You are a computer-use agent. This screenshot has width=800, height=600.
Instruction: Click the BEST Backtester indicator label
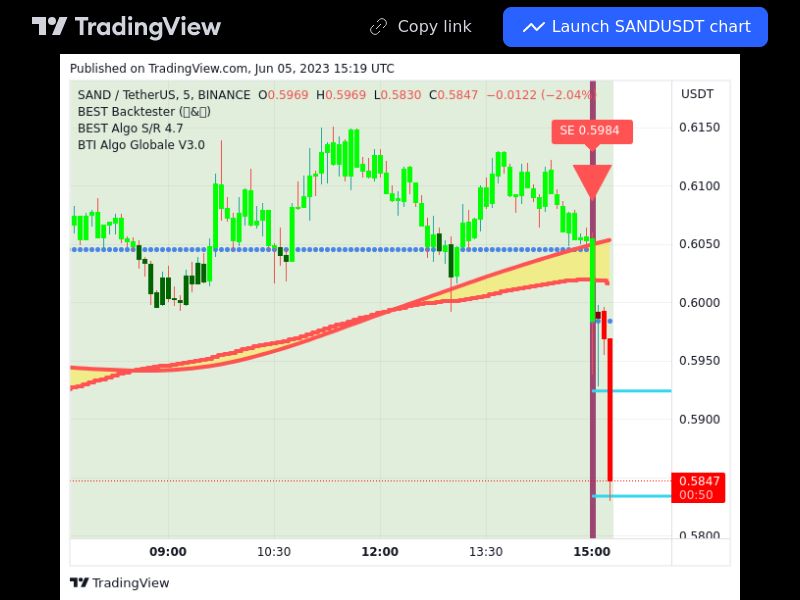point(144,111)
